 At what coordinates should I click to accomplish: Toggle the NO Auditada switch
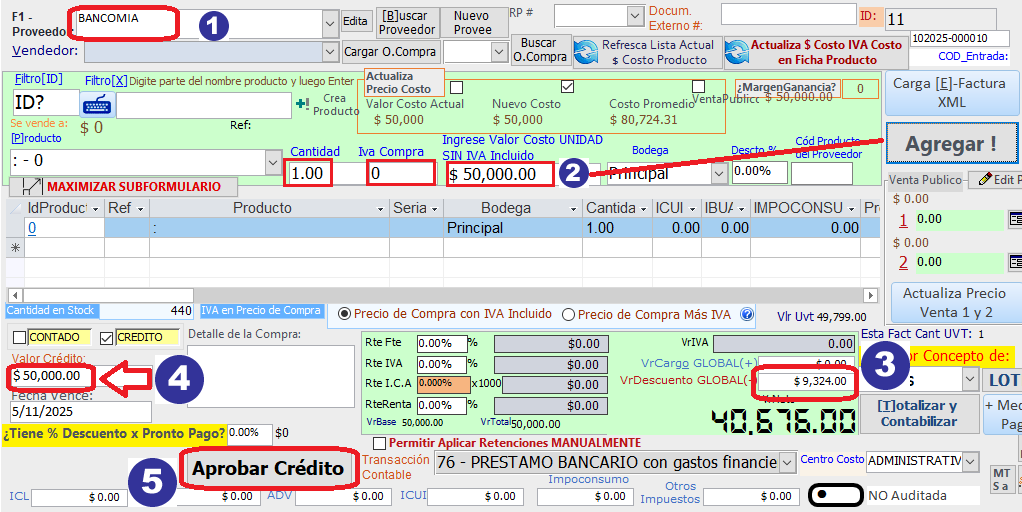(x=834, y=494)
